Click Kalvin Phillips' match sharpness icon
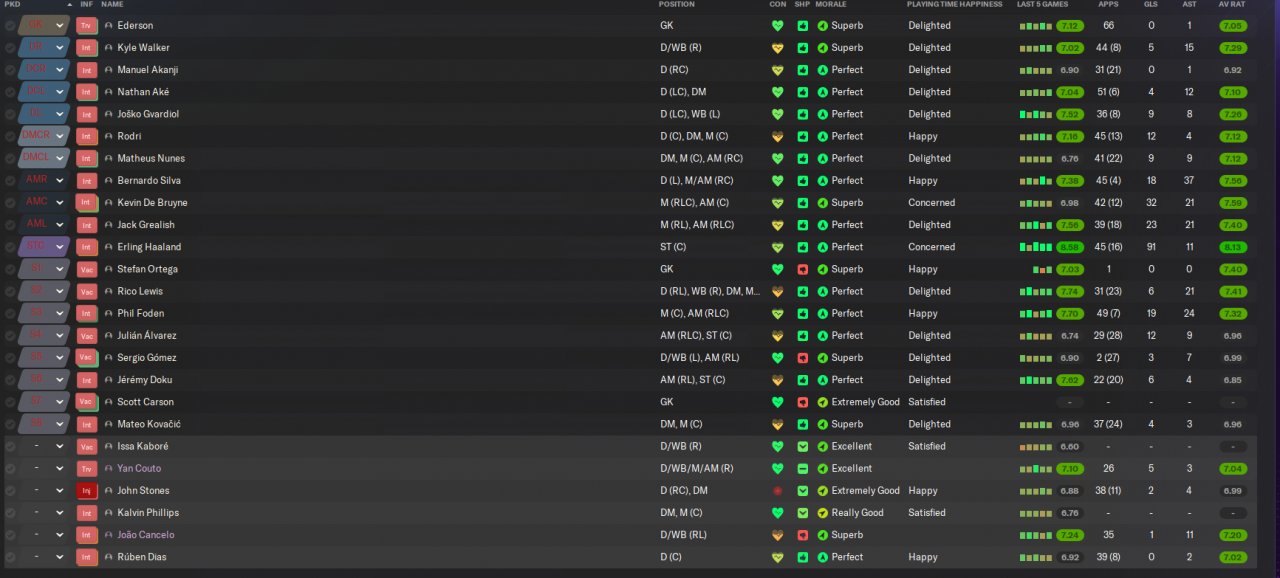This screenshot has width=1280, height=578. point(802,513)
